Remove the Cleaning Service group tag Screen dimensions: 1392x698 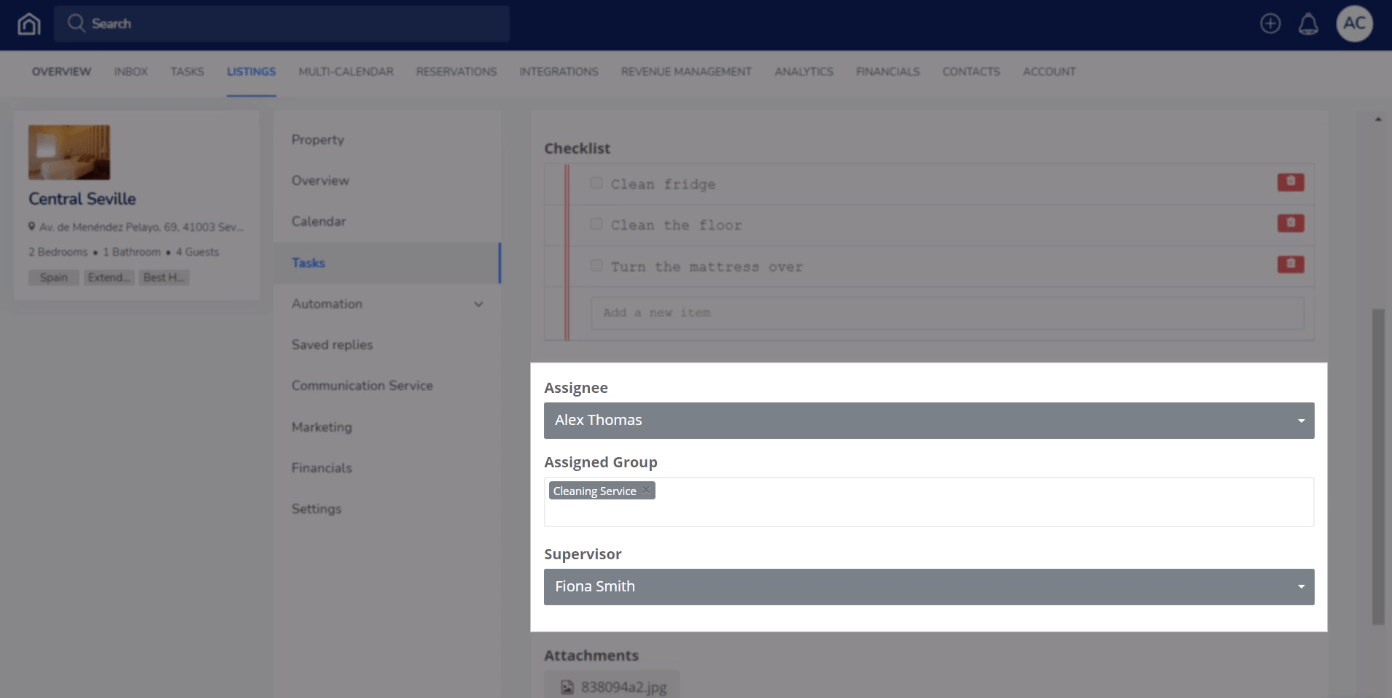click(646, 491)
